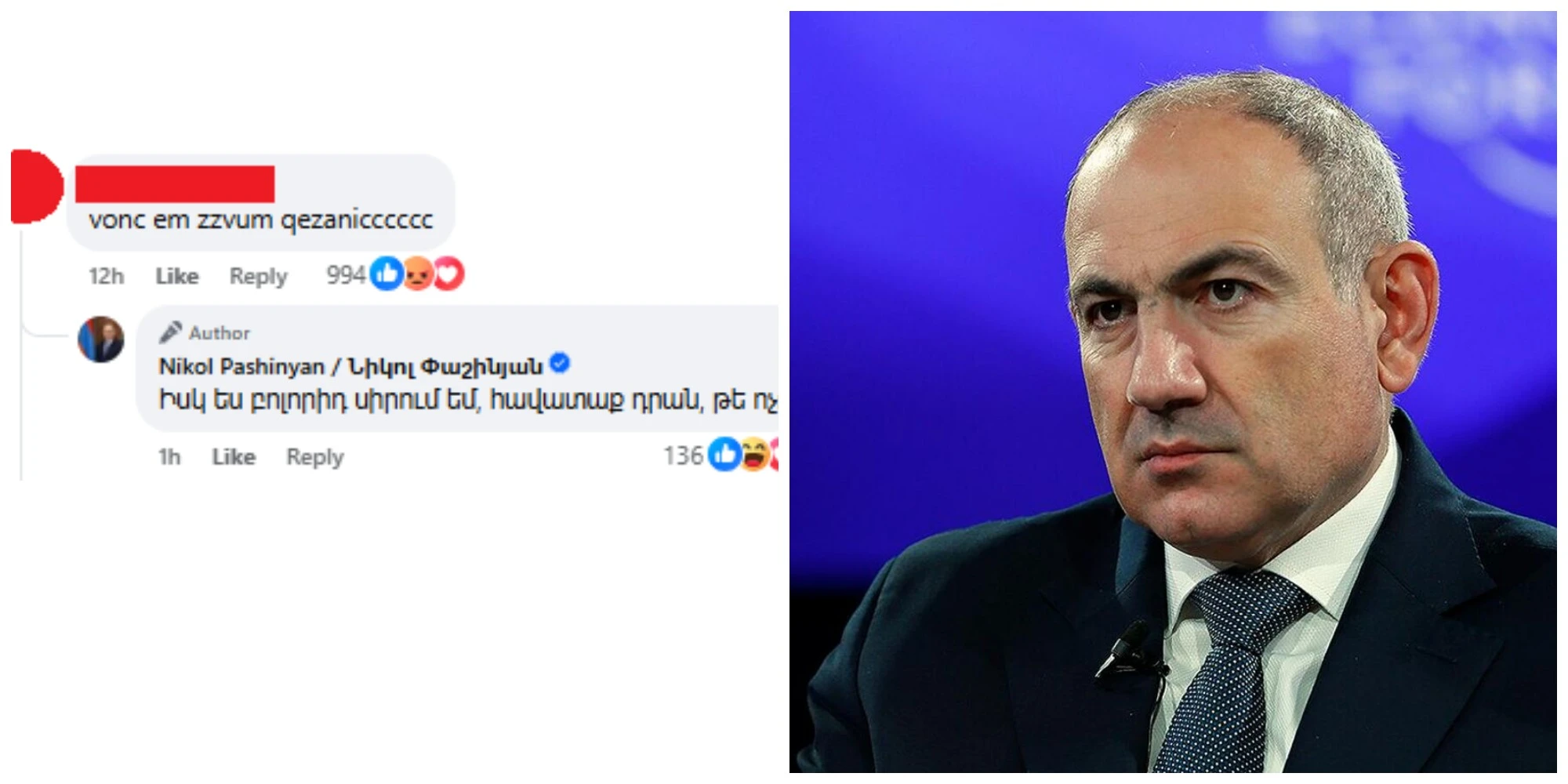This screenshot has width=1568, height=784.
Task: Click the thumbs-up reaction beside 136
Action: pos(724,455)
